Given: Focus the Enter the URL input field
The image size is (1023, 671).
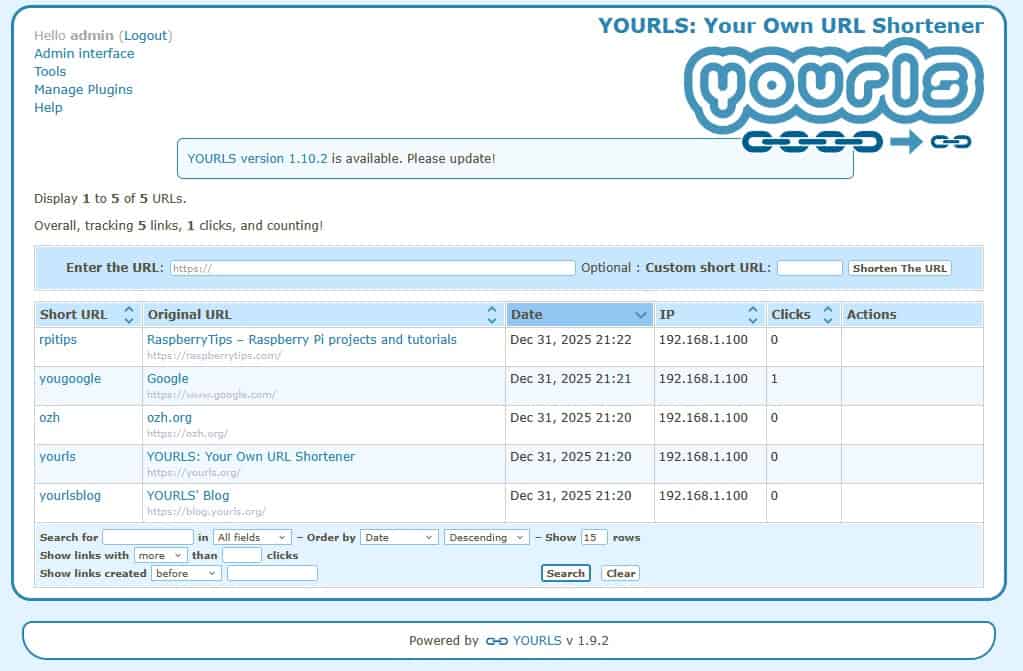Looking at the screenshot, I should click(x=372, y=269).
